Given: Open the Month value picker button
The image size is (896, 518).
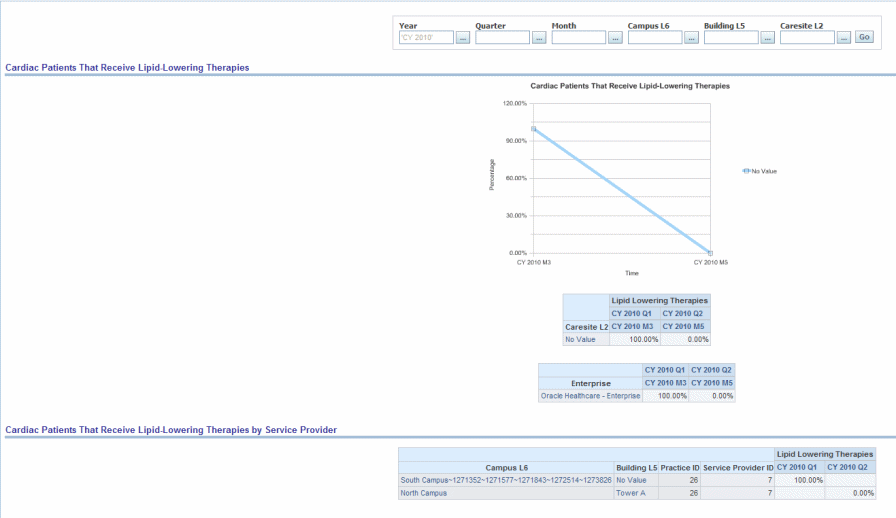Looking at the screenshot, I should tap(615, 38).
